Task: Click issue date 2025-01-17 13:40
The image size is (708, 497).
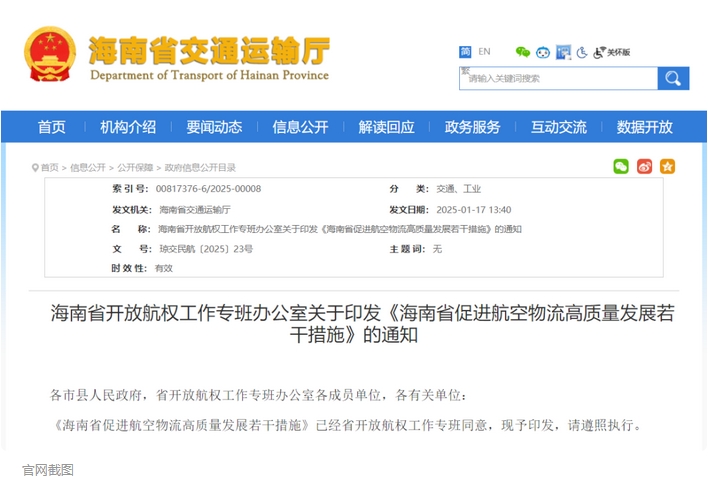Action: click(474, 209)
